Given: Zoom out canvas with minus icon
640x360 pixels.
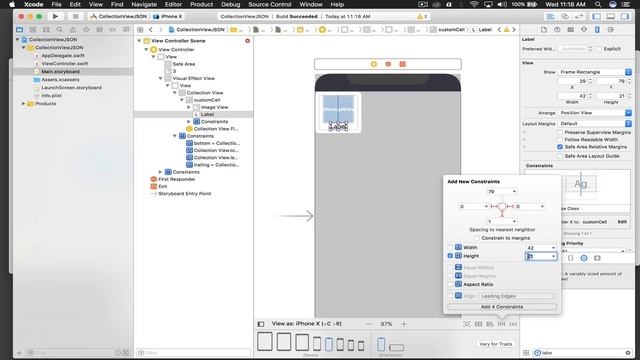Looking at the screenshot, I should pos(369,324).
